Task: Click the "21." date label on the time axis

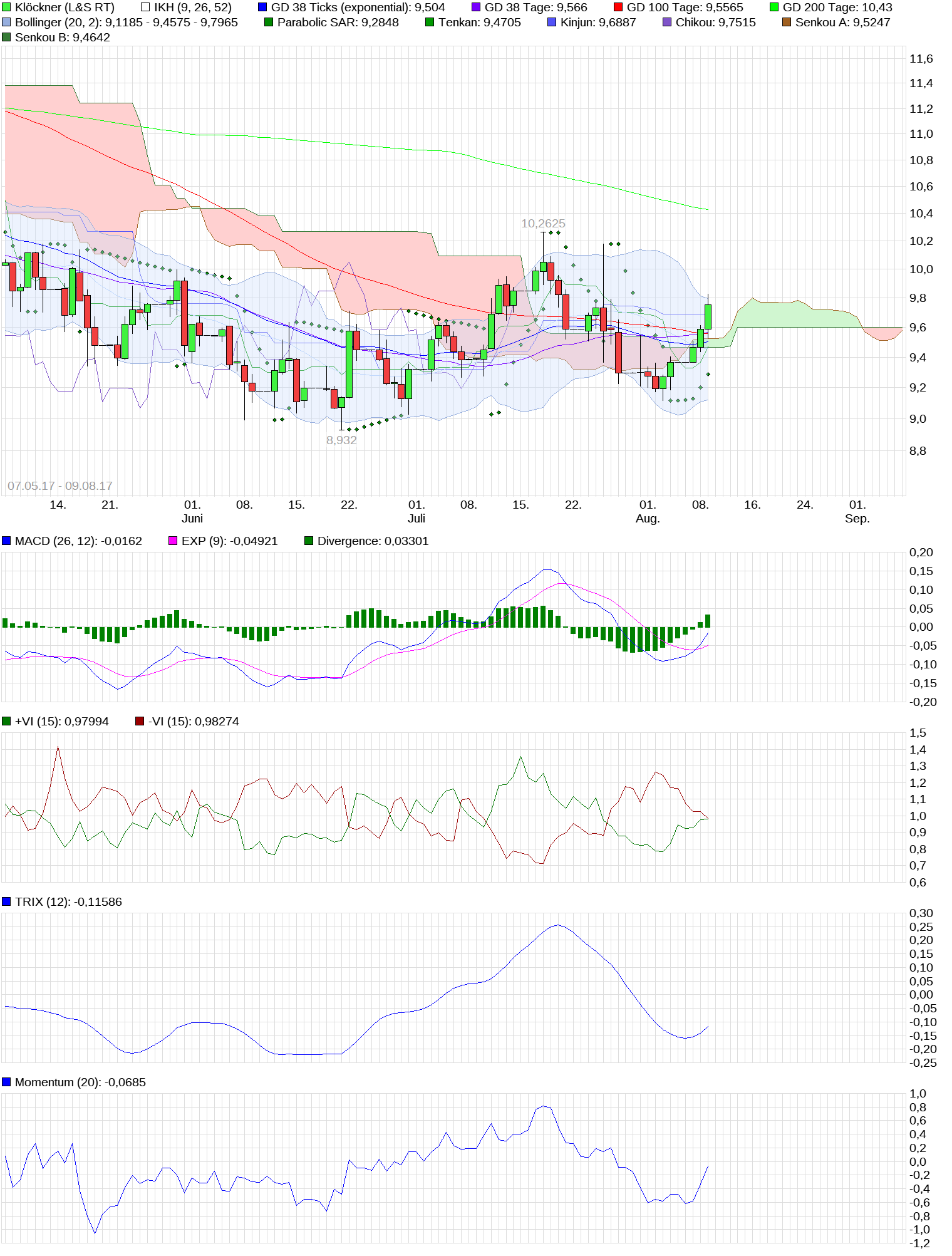Action: [x=110, y=505]
